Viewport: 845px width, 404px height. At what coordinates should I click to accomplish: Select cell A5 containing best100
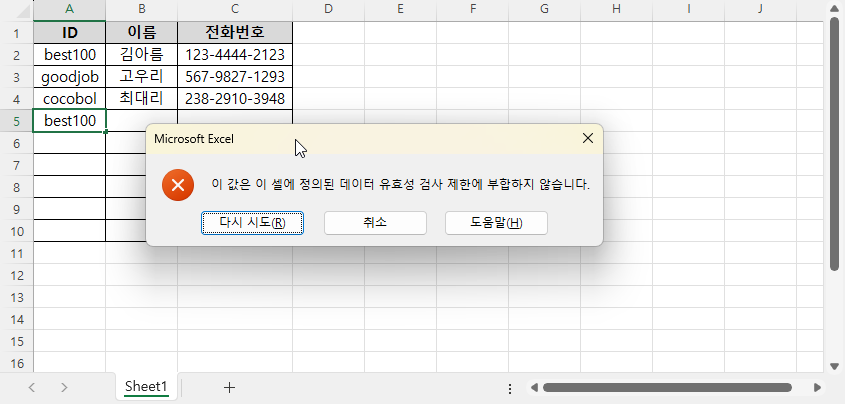pos(70,121)
